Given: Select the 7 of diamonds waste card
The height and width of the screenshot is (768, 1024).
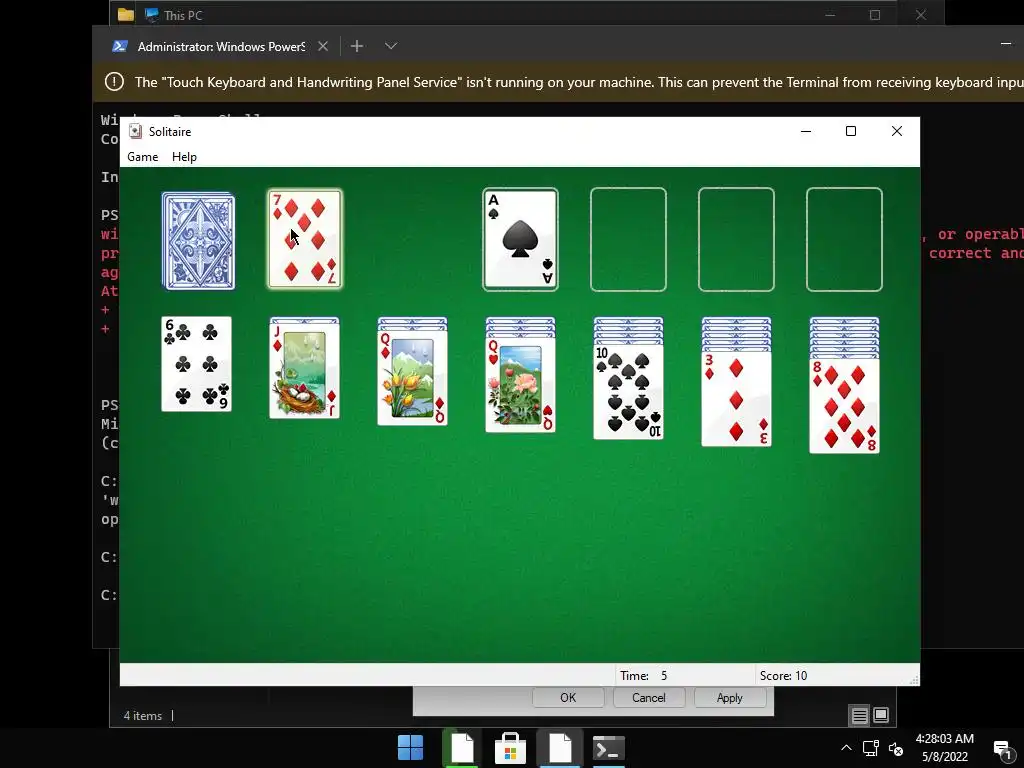Looking at the screenshot, I should click(305, 239).
